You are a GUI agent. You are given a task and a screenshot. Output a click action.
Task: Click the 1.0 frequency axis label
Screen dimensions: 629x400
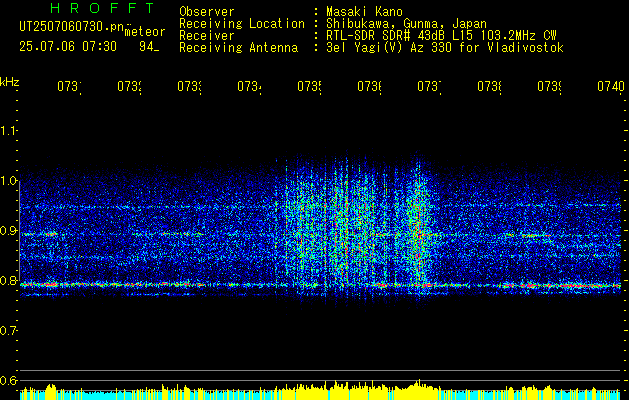point(9,181)
